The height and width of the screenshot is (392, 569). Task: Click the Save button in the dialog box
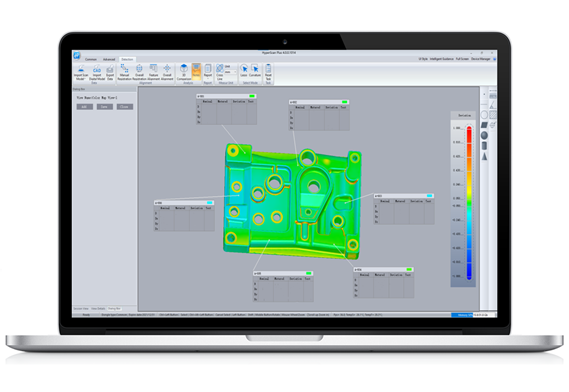(x=105, y=107)
